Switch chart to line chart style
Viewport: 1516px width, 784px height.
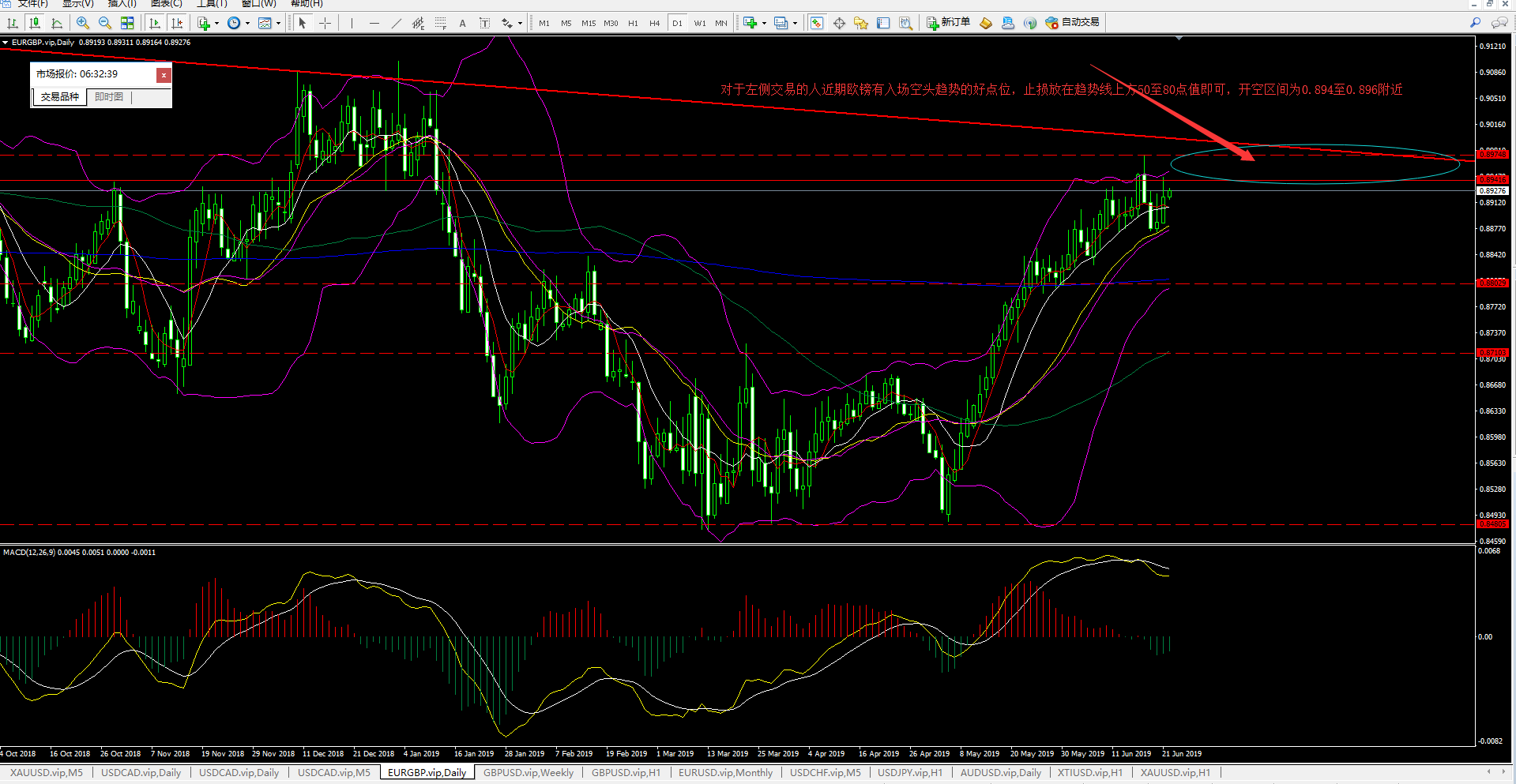pos(57,23)
